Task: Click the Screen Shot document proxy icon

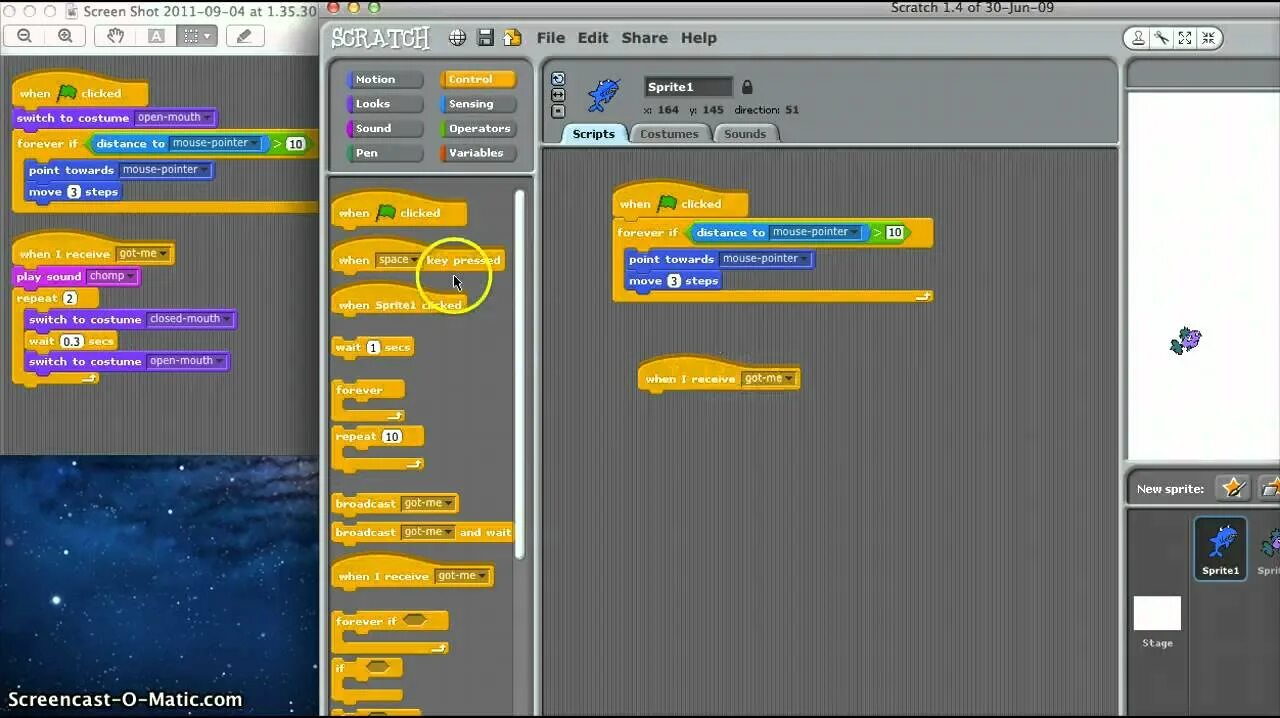Action: (70, 11)
